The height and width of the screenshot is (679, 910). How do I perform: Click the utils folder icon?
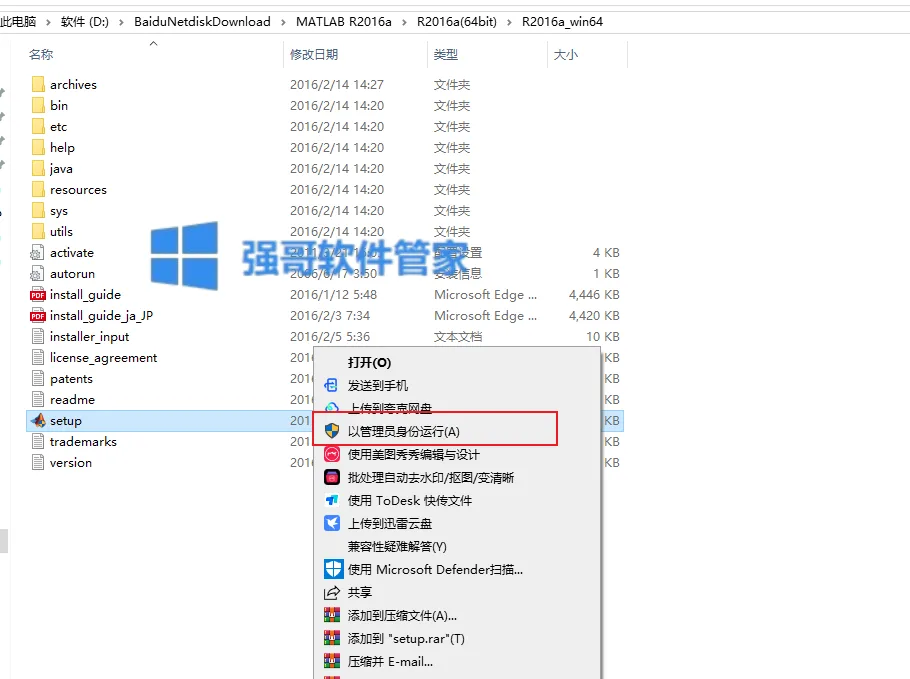(x=38, y=232)
